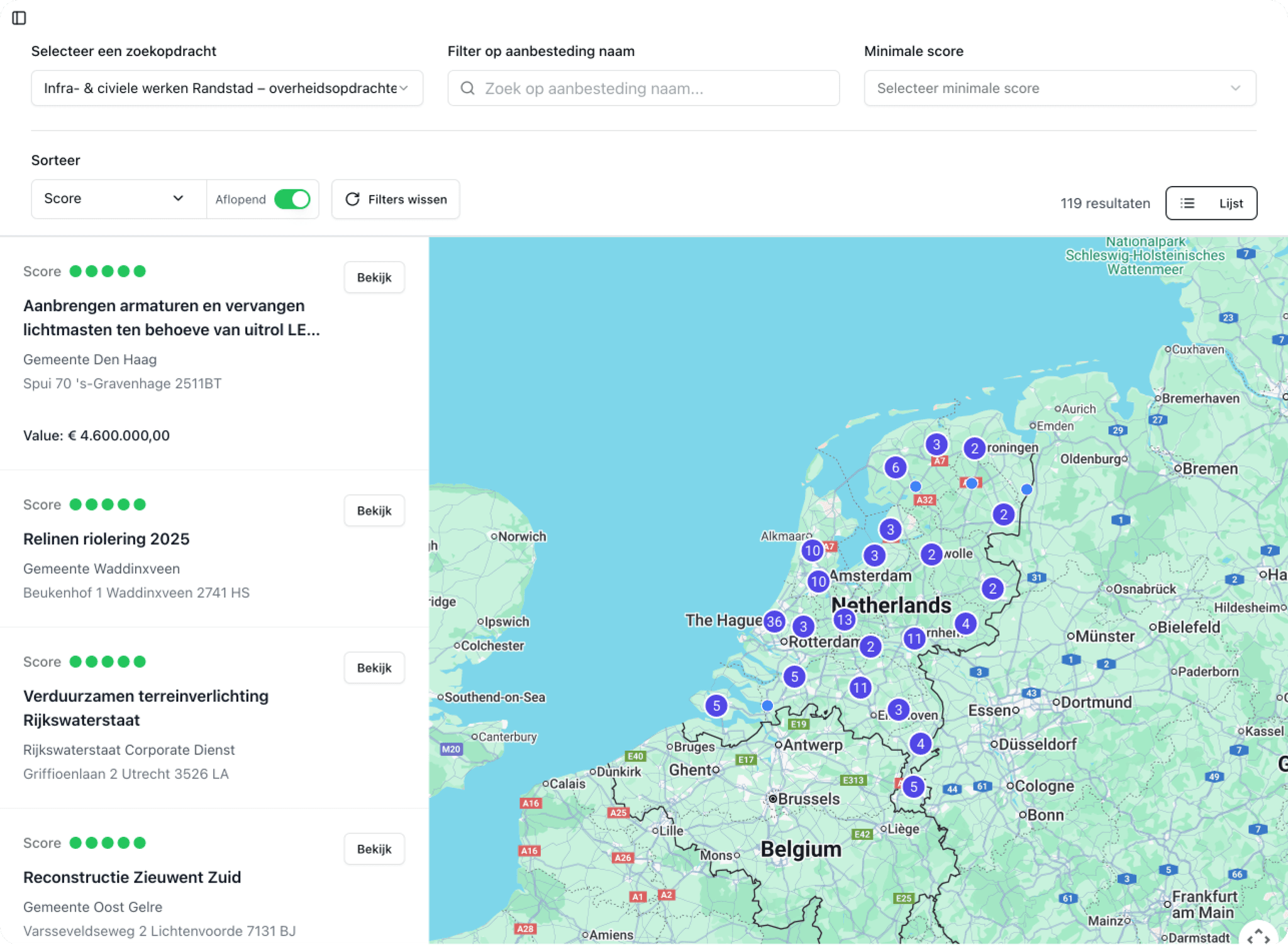This screenshot has width=1288, height=945.
Task: Click the aanbesteding naam search field
Action: click(x=643, y=88)
